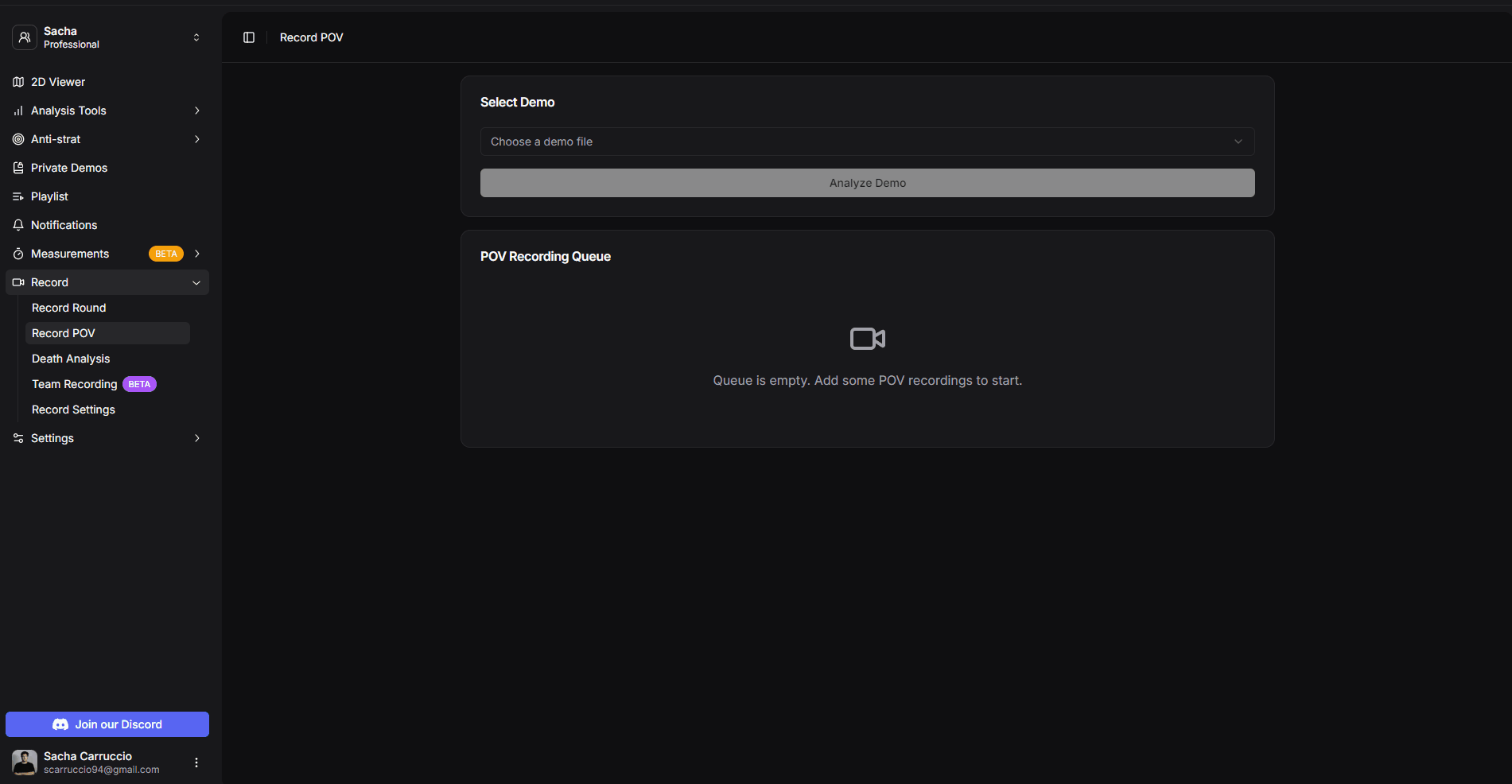Expand the Settings submenu chevron

pos(196,438)
